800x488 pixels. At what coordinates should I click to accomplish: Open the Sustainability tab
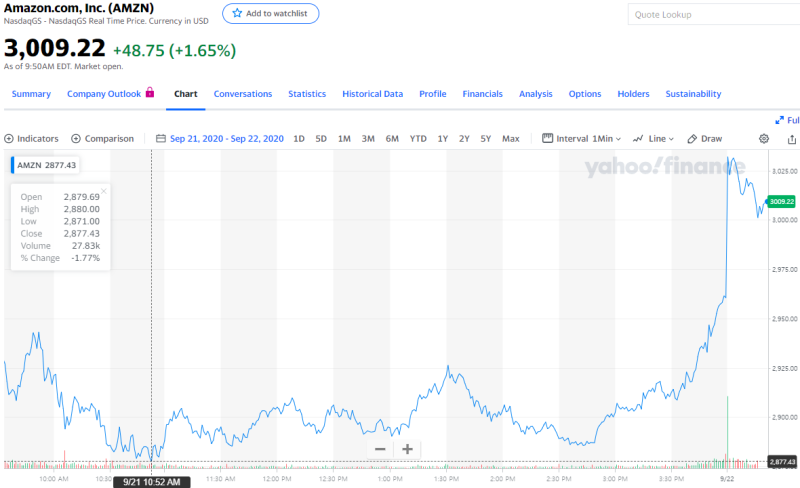(693, 94)
